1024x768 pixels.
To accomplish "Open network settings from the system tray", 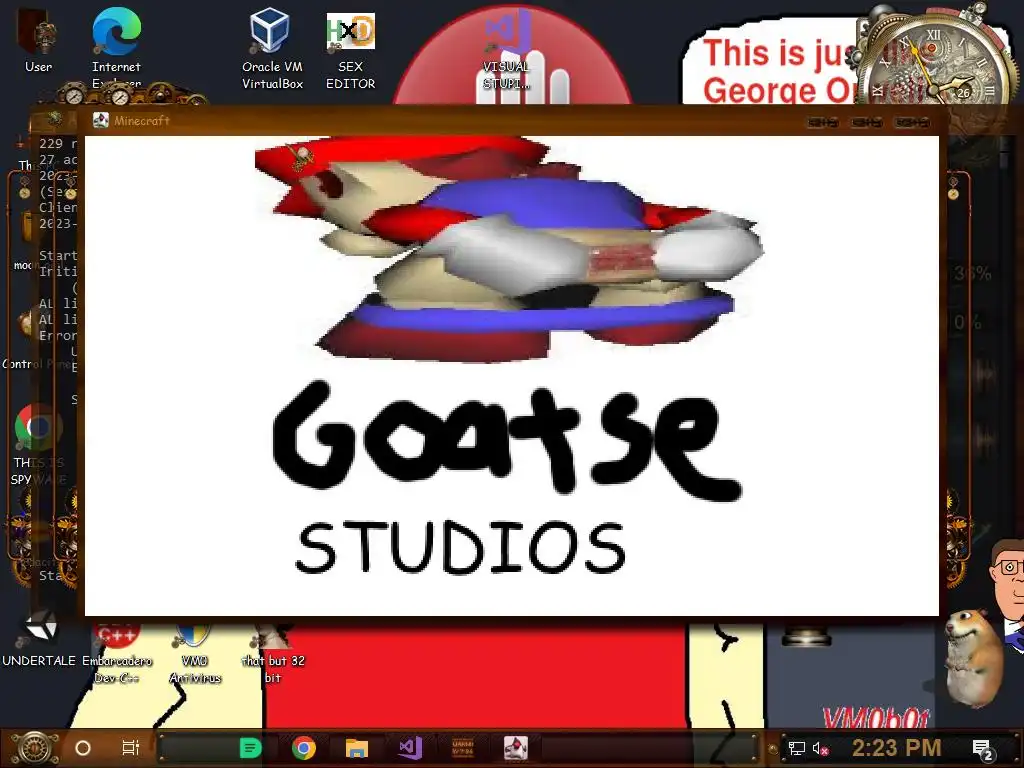I will 797,748.
